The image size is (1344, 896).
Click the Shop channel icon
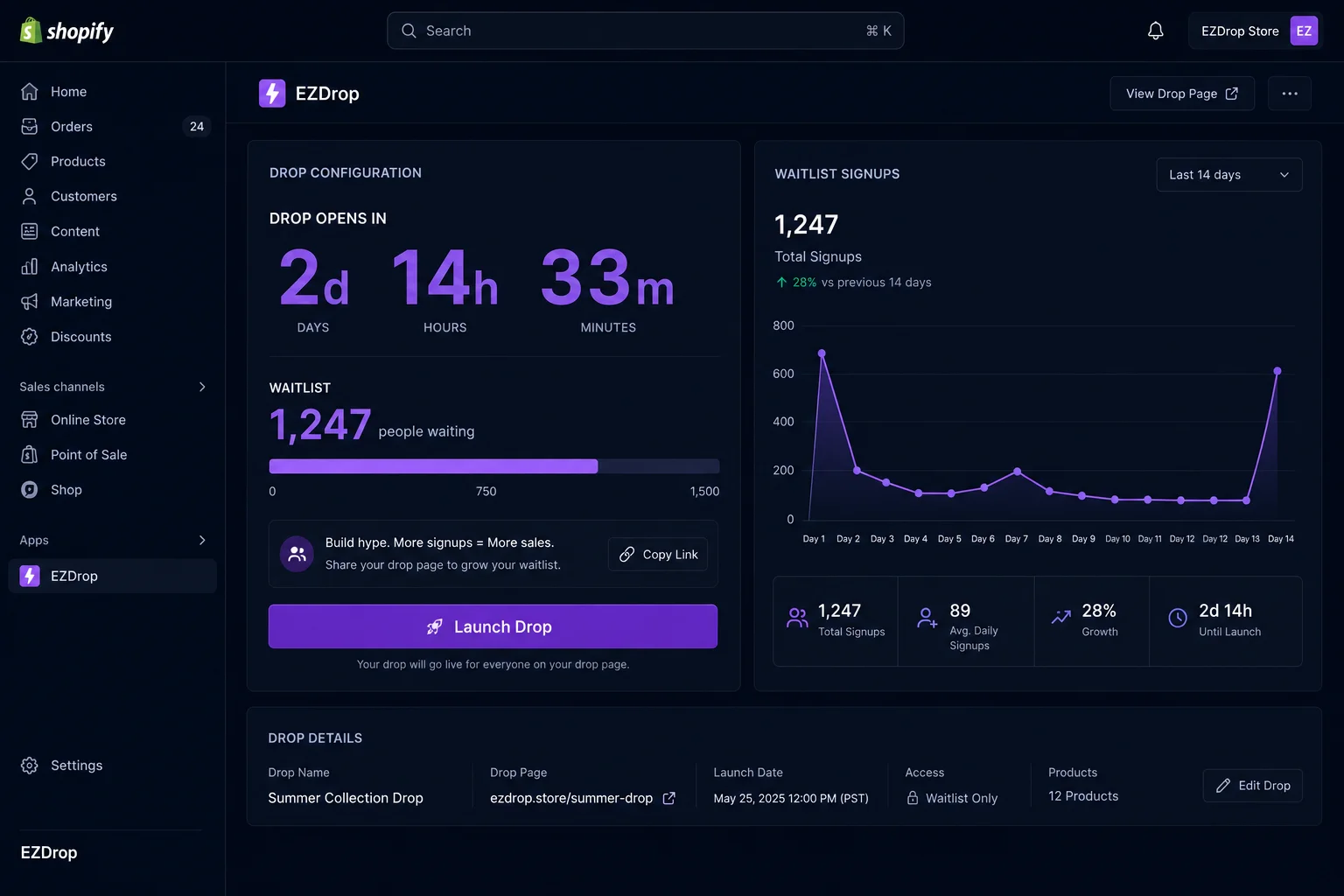click(x=30, y=490)
